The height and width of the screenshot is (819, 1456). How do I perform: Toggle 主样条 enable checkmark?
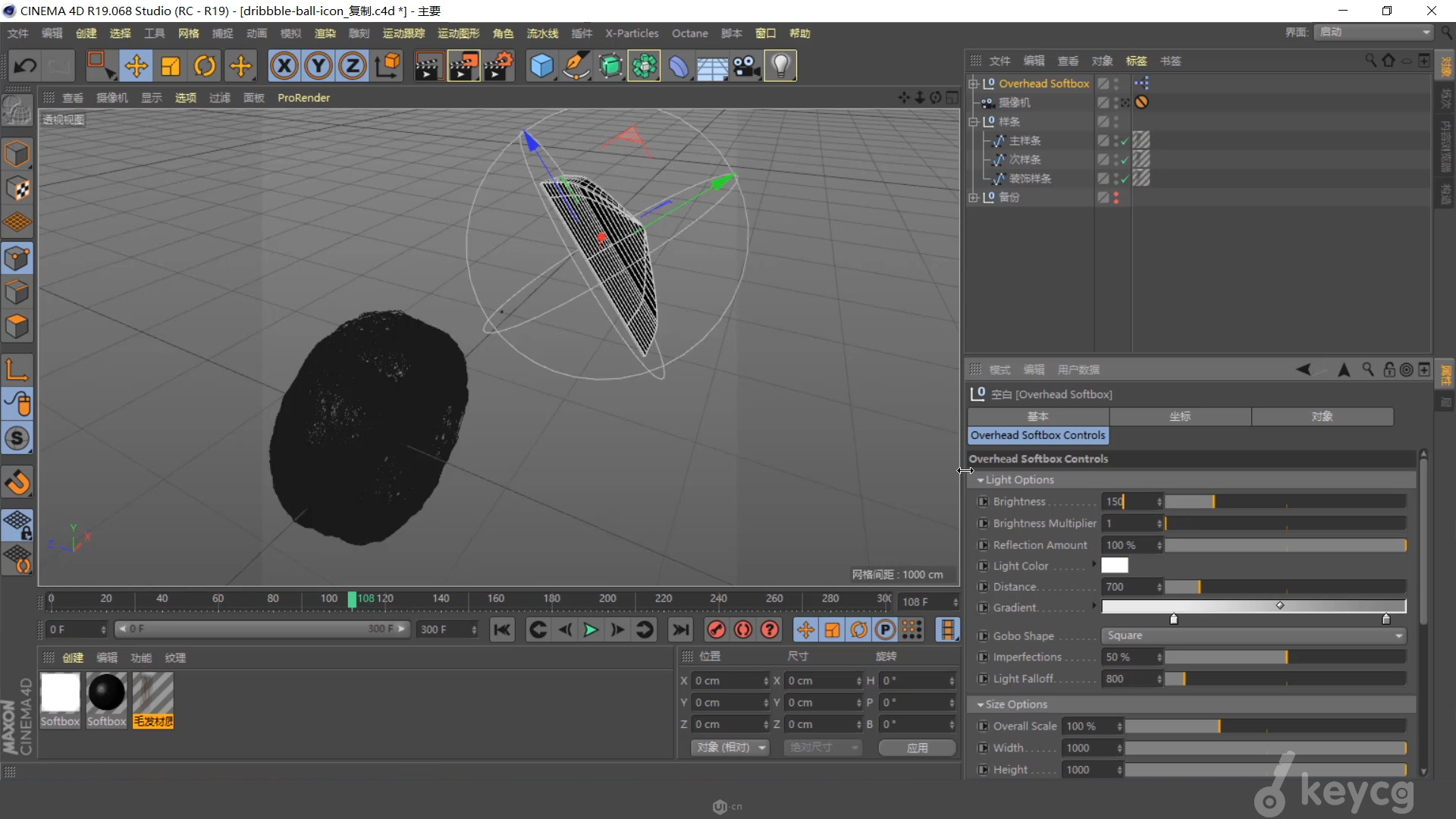click(1125, 141)
